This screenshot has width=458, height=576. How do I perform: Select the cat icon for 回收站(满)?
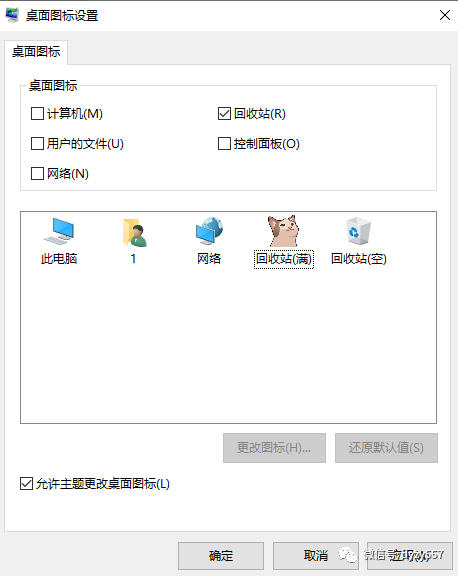[x=283, y=230]
